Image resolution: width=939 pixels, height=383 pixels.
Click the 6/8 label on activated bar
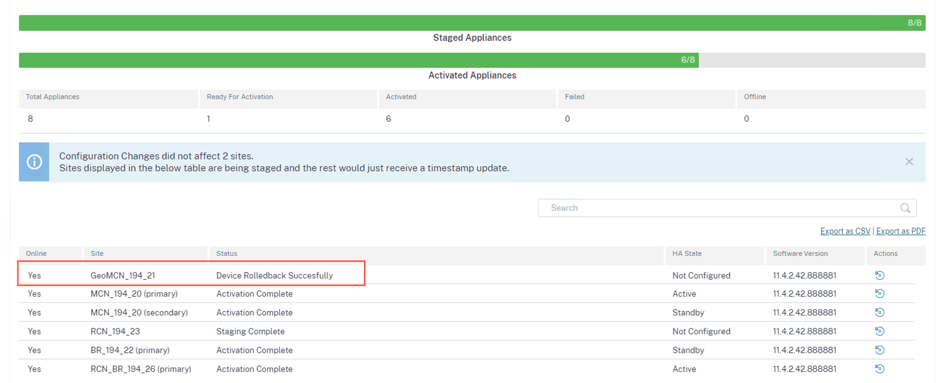coord(688,60)
